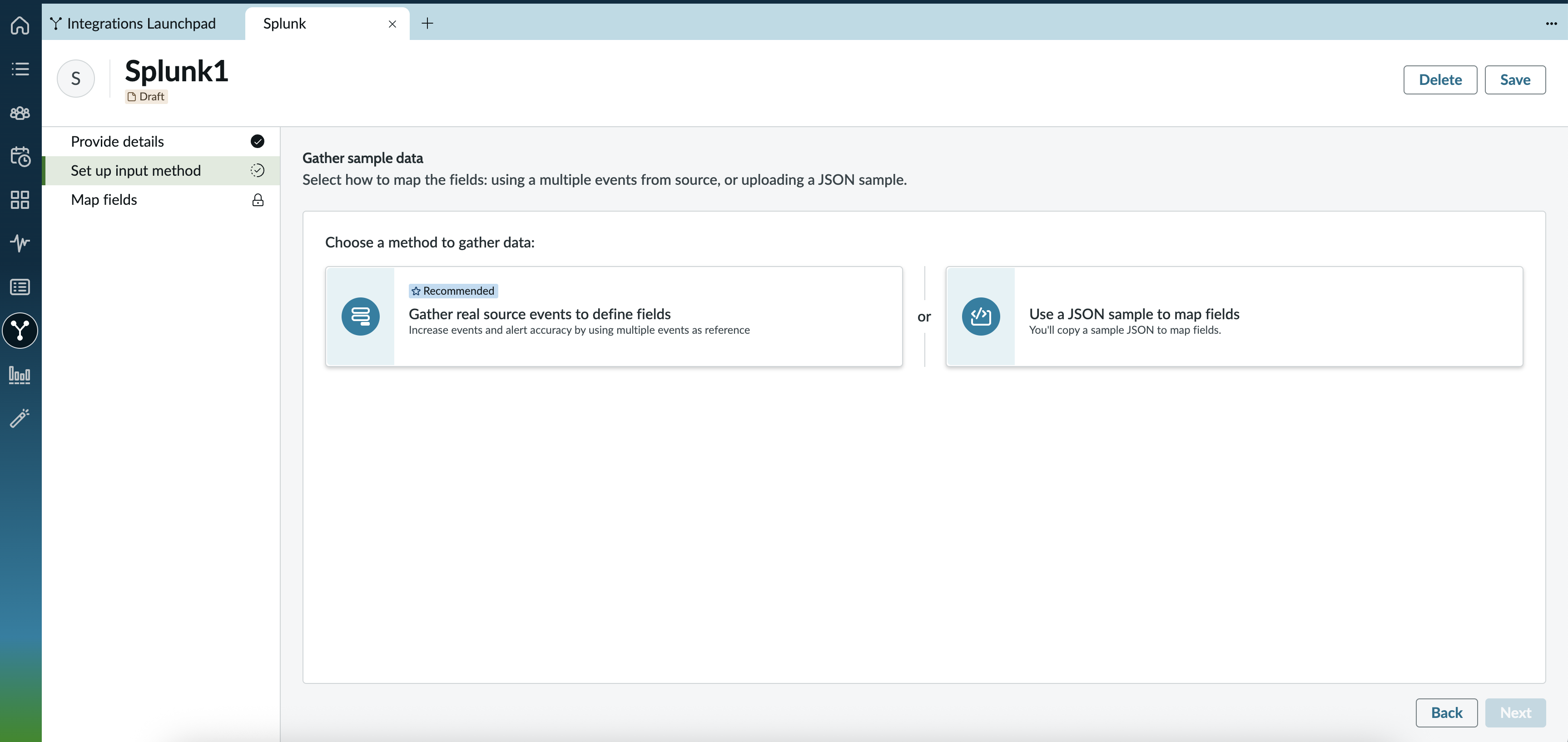Image resolution: width=1568 pixels, height=742 pixels.
Task: Open the Home icon in sidebar
Action: [20, 25]
